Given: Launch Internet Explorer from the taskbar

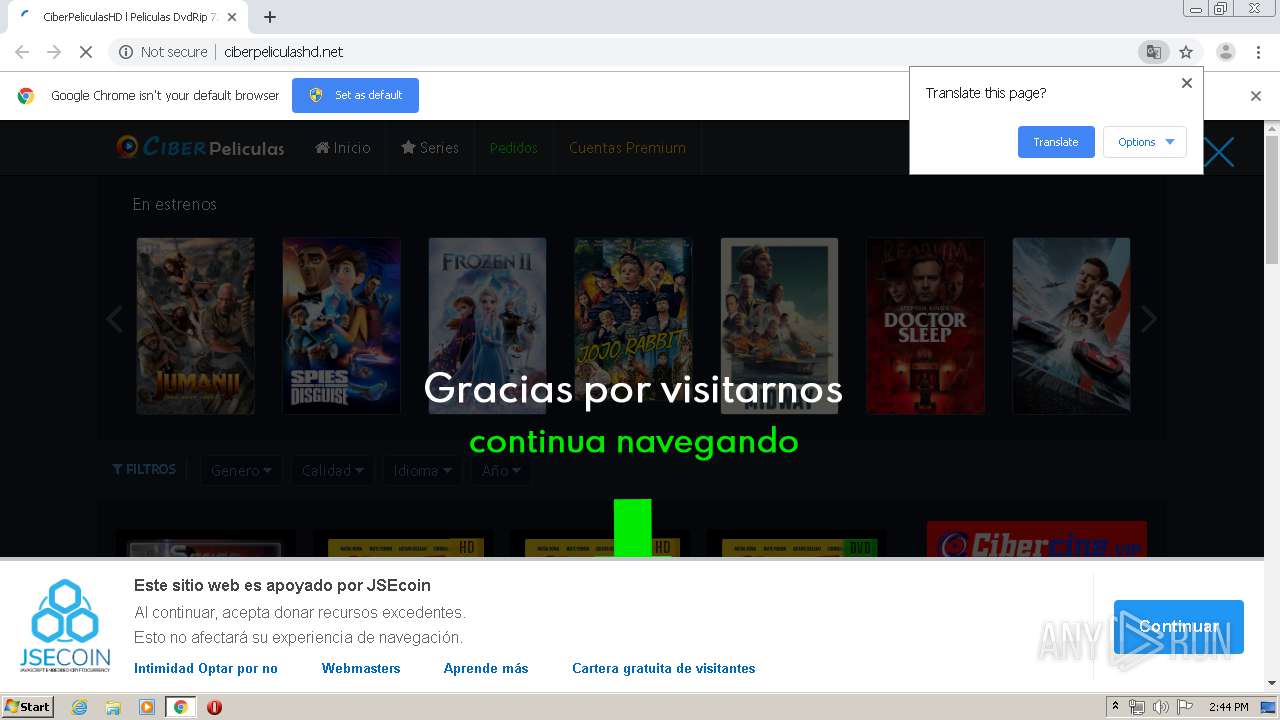Looking at the screenshot, I should point(79,707).
